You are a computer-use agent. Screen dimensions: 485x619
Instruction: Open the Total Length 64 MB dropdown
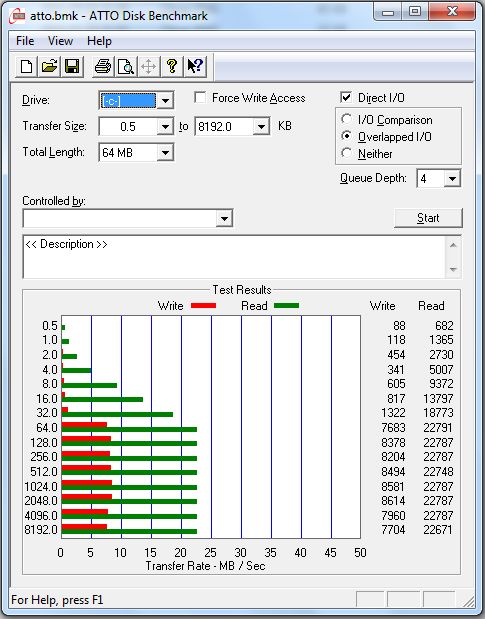click(165, 152)
